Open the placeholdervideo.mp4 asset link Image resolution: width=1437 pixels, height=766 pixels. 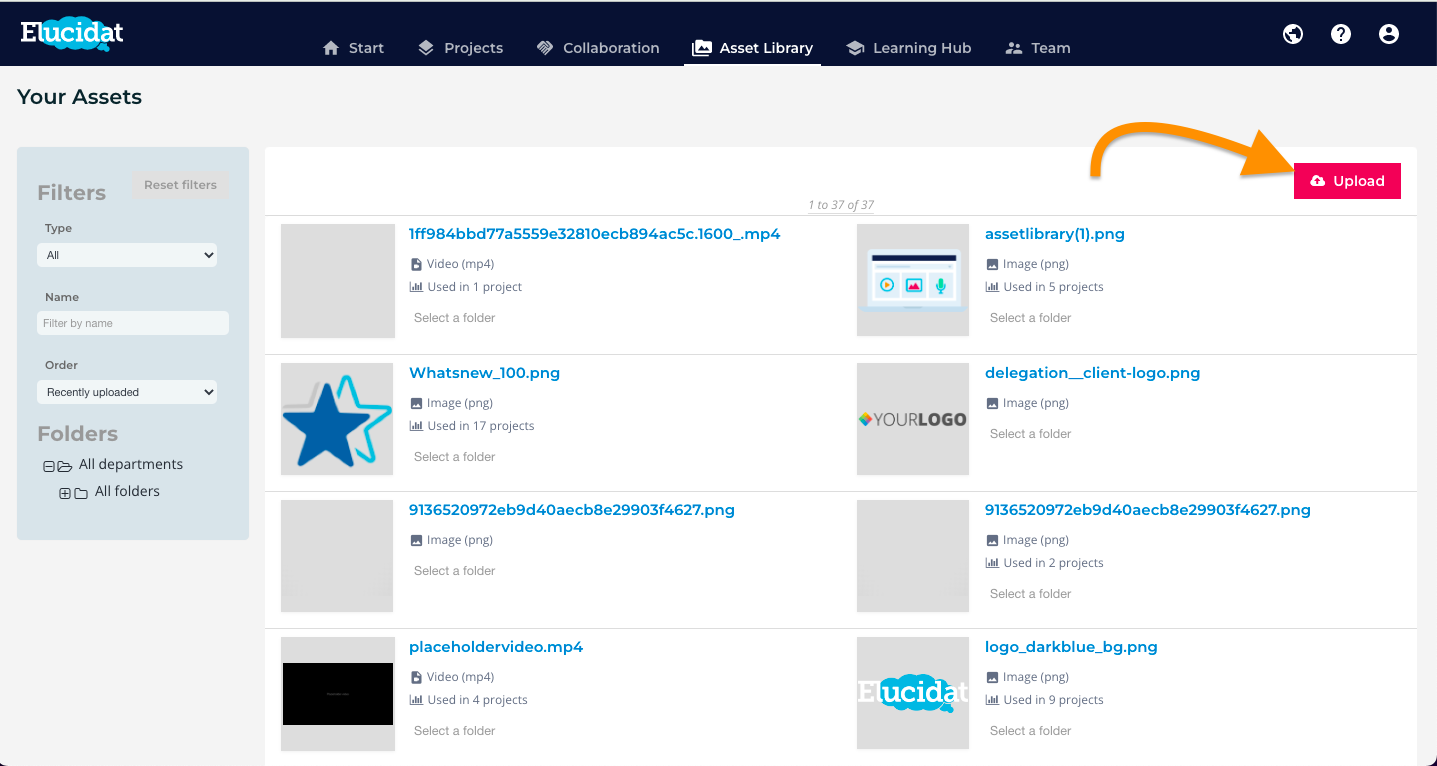tap(496, 647)
